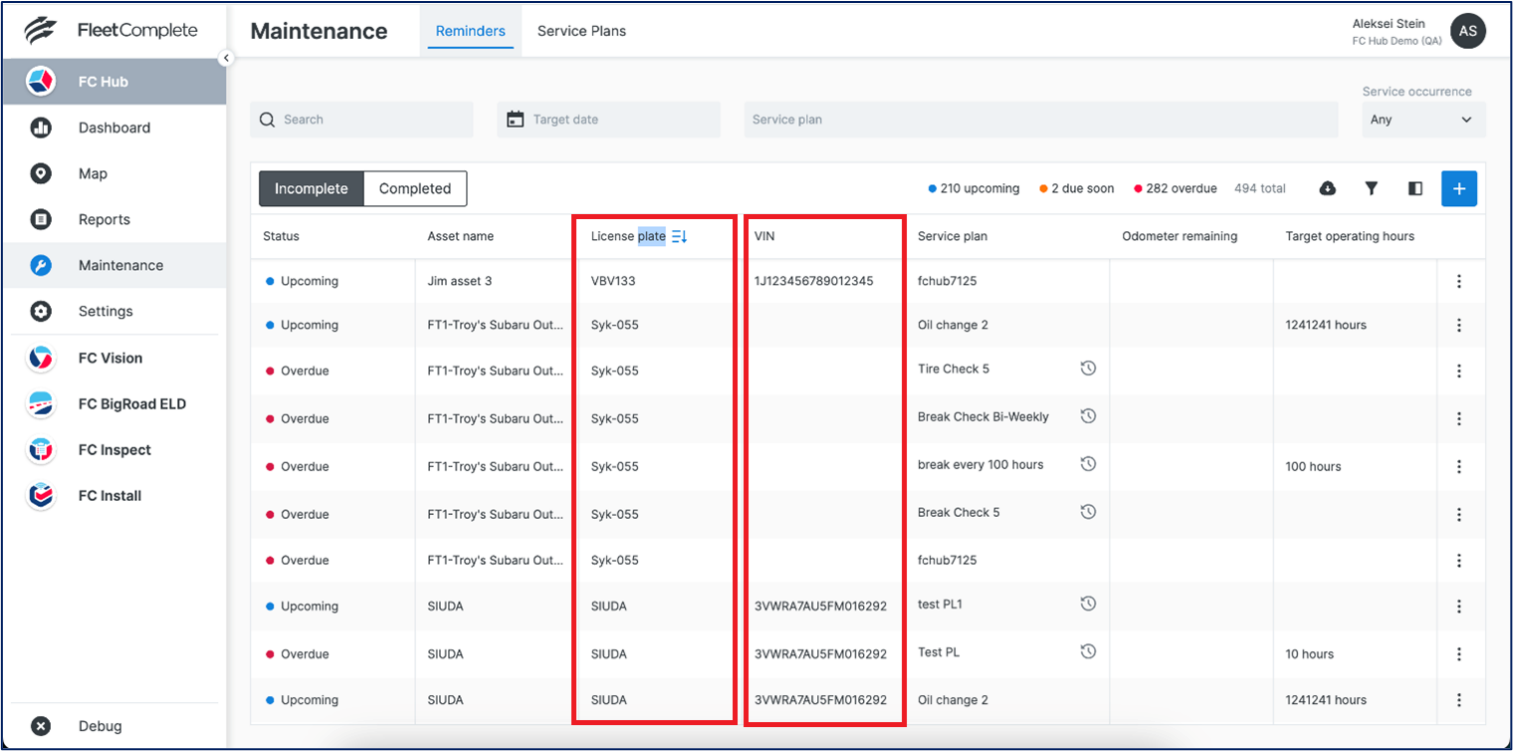Switch to the Completed view
Screen dimensions: 1513x751
pos(414,188)
